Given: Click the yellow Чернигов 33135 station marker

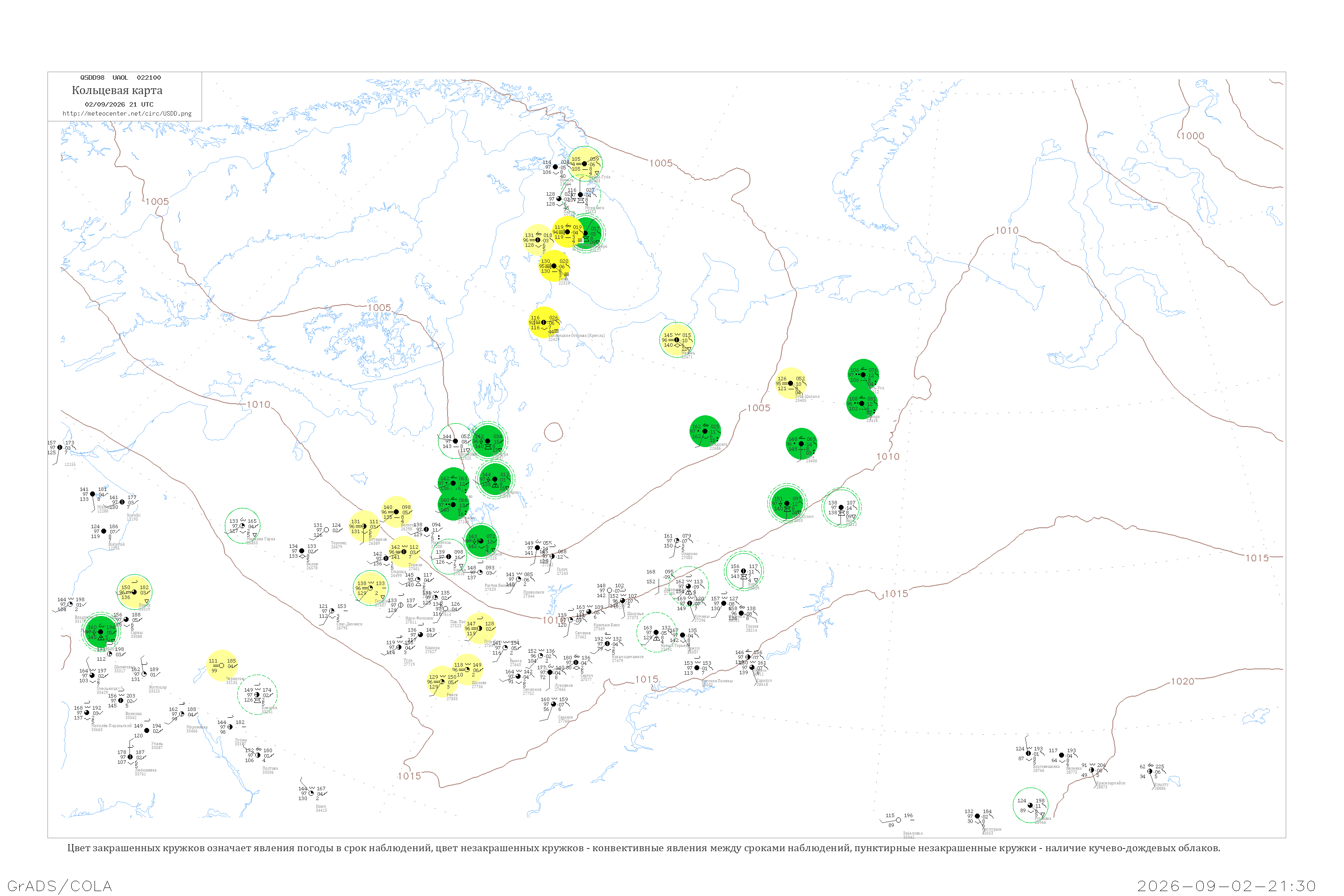Looking at the screenshot, I should 222,666.
